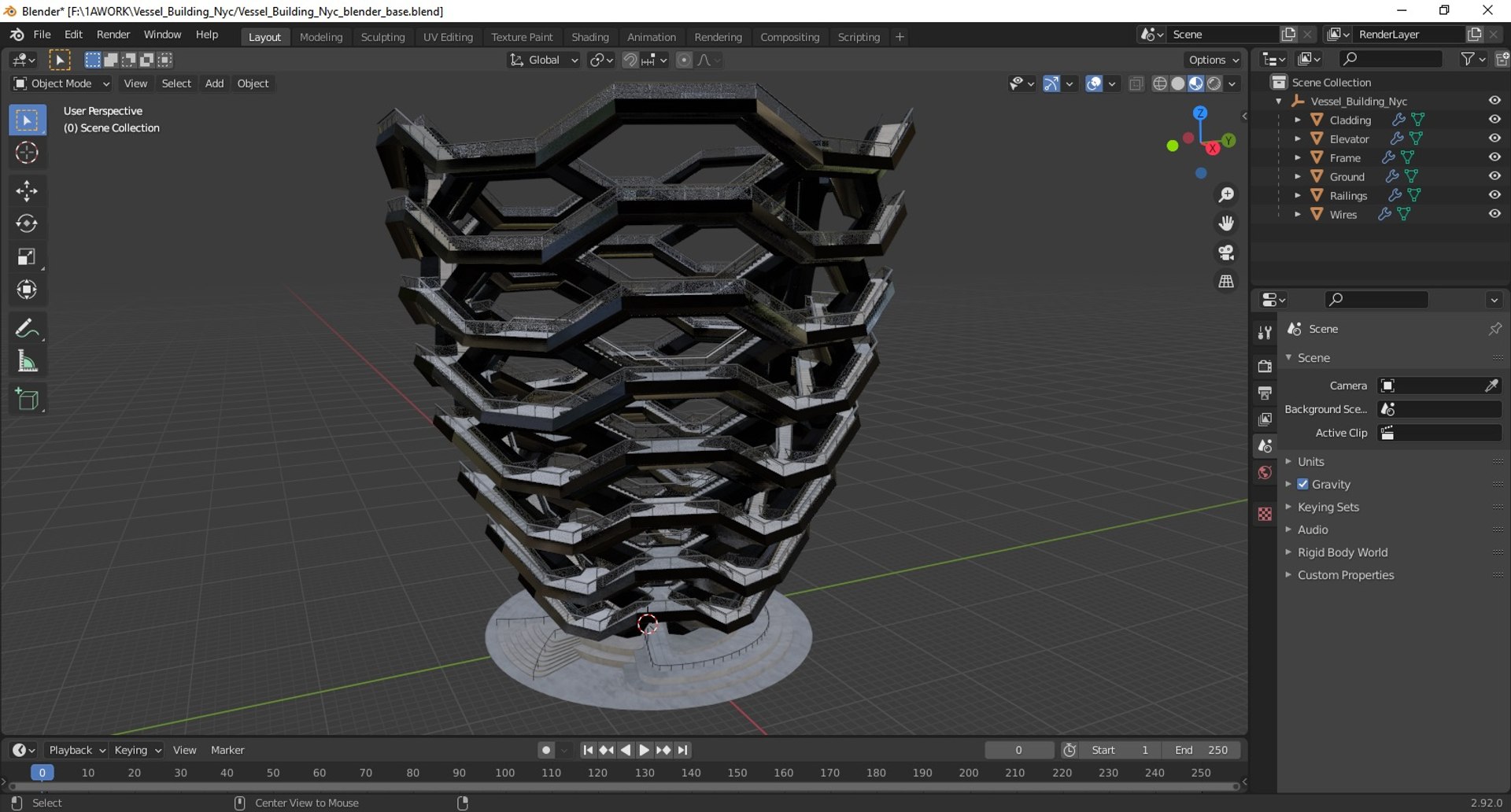Toggle snapping magnet in header
1511x812 pixels.
click(630, 60)
